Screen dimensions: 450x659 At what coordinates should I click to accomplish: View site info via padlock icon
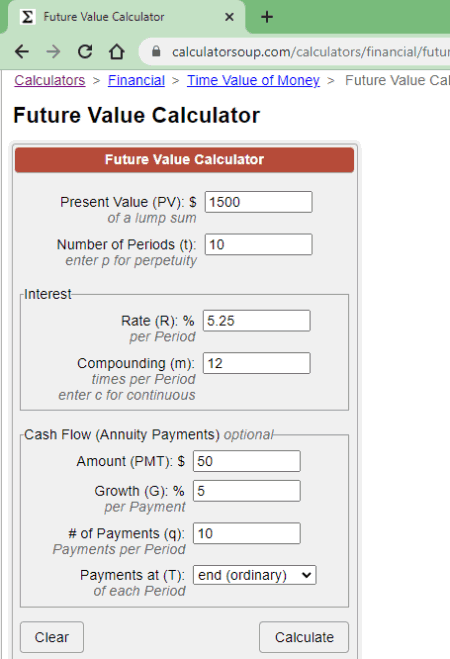[156, 51]
